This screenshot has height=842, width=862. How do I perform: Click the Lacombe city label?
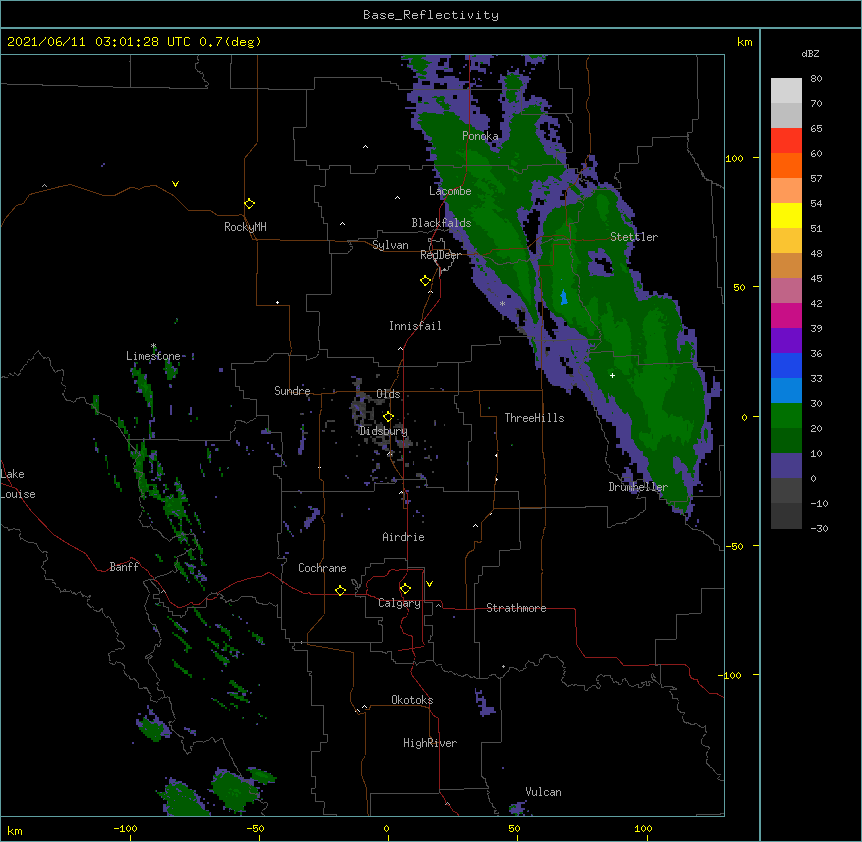pyautogui.click(x=450, y=191)
